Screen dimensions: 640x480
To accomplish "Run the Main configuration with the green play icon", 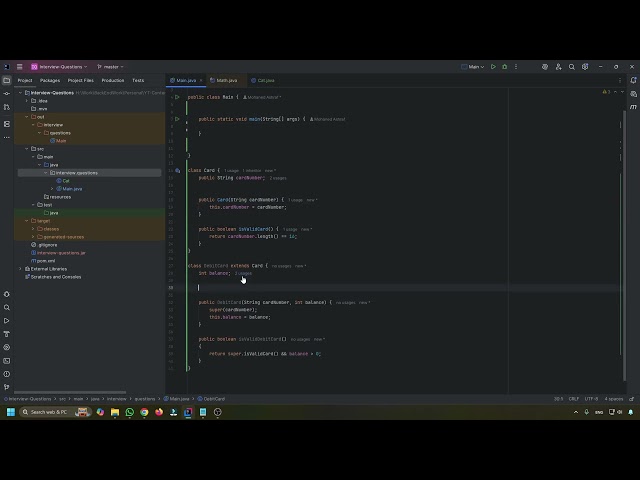I will tap(493, 67).
